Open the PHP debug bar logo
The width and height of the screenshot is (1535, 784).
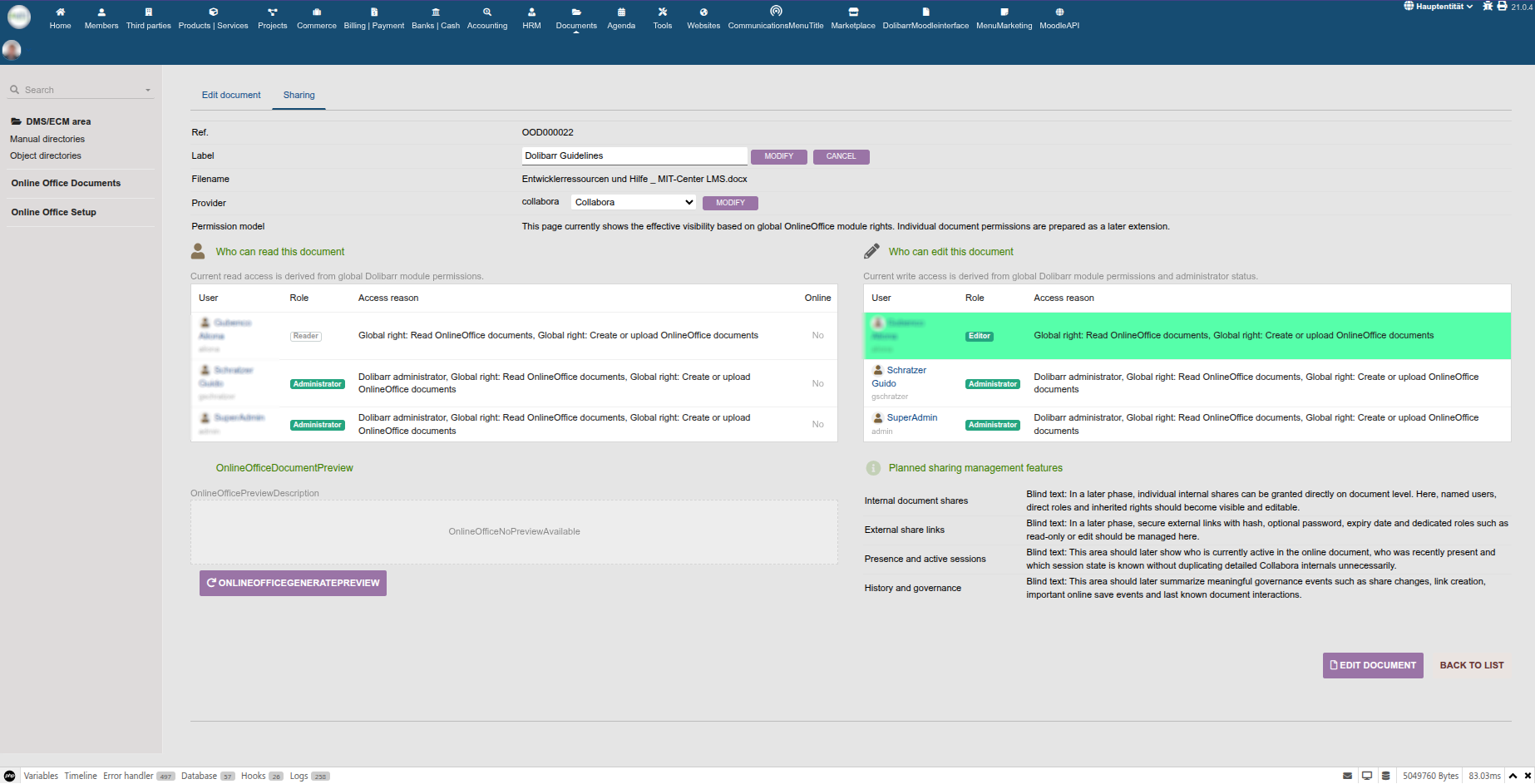pyautogui.click(x=10, y=776)
